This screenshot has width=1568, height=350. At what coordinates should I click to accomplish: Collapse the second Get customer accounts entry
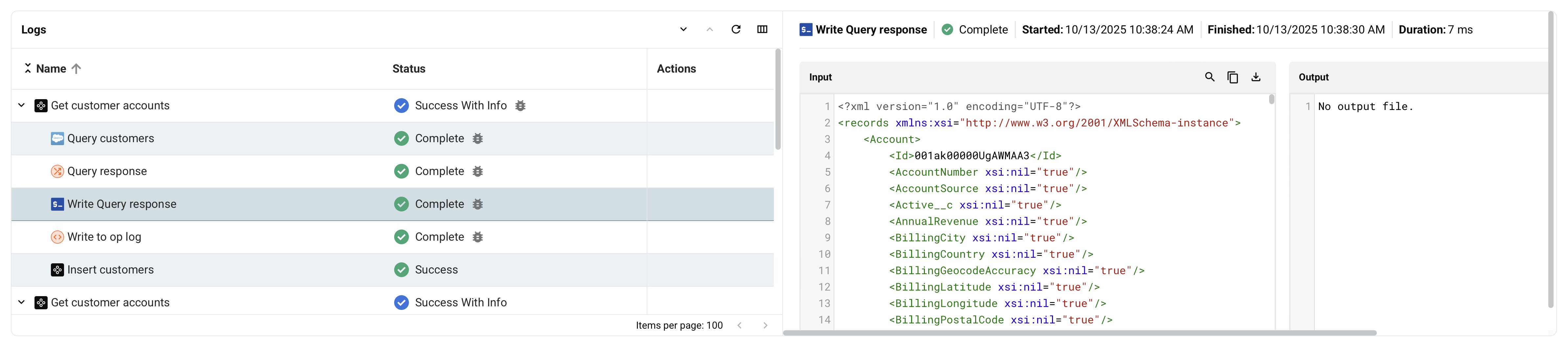click(x=20, y=302)
